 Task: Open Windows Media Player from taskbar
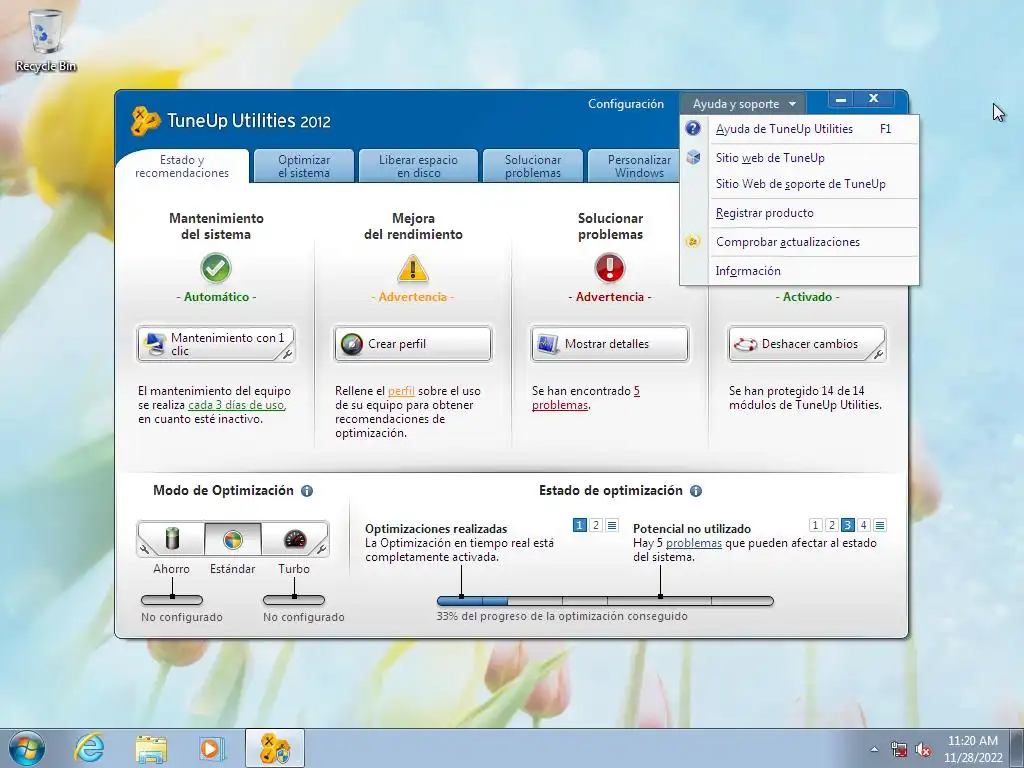(x=212, y=748)
